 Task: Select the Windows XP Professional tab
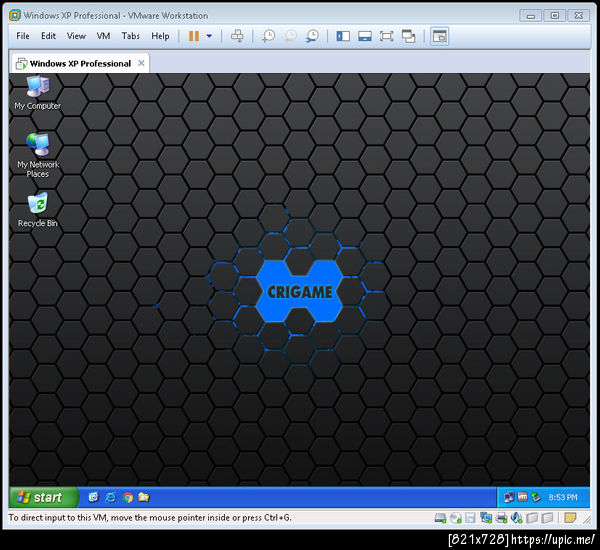point(80,63)
